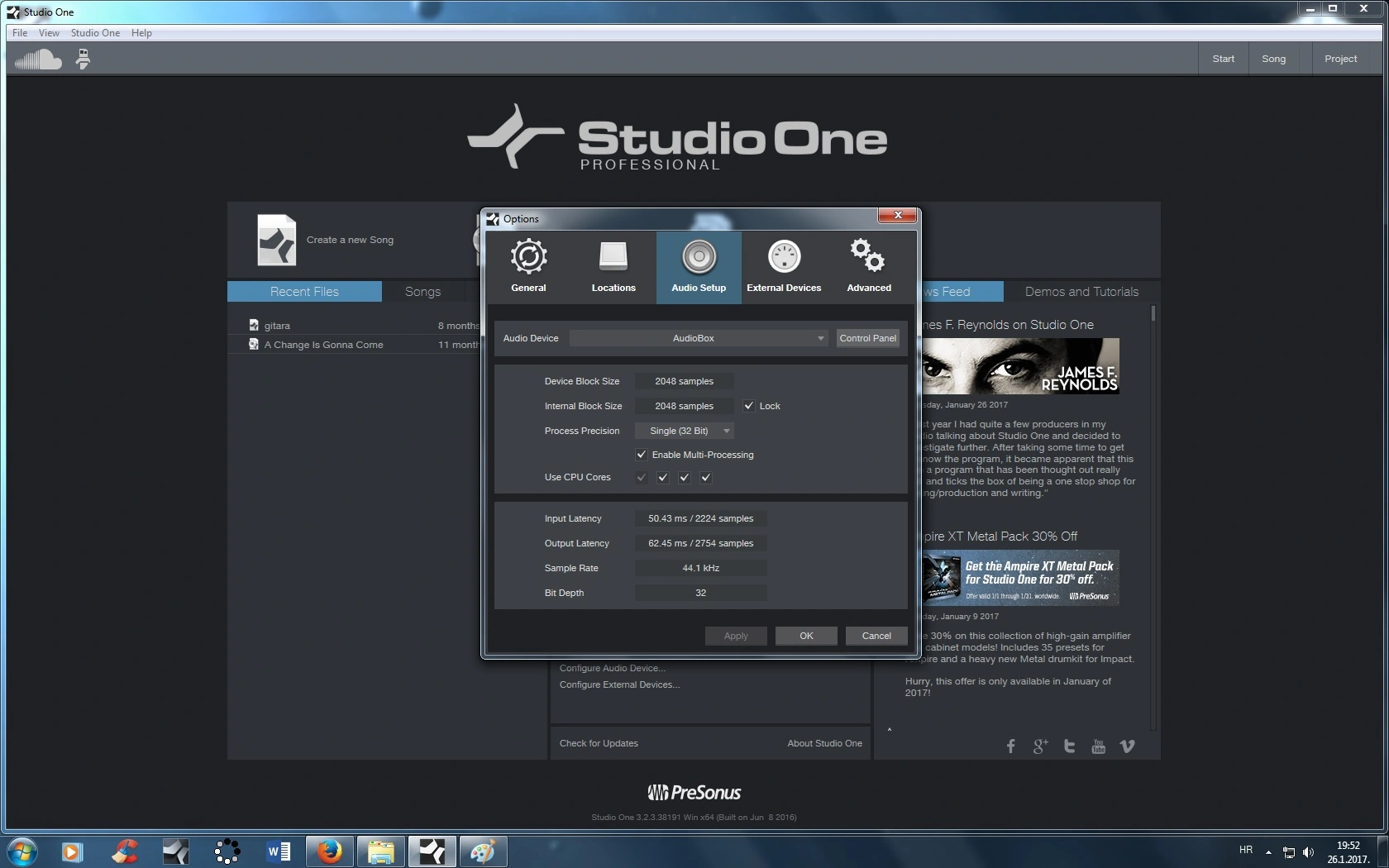Open the Process Precision dropdown
1389x868 pixels.
point(684,431)
